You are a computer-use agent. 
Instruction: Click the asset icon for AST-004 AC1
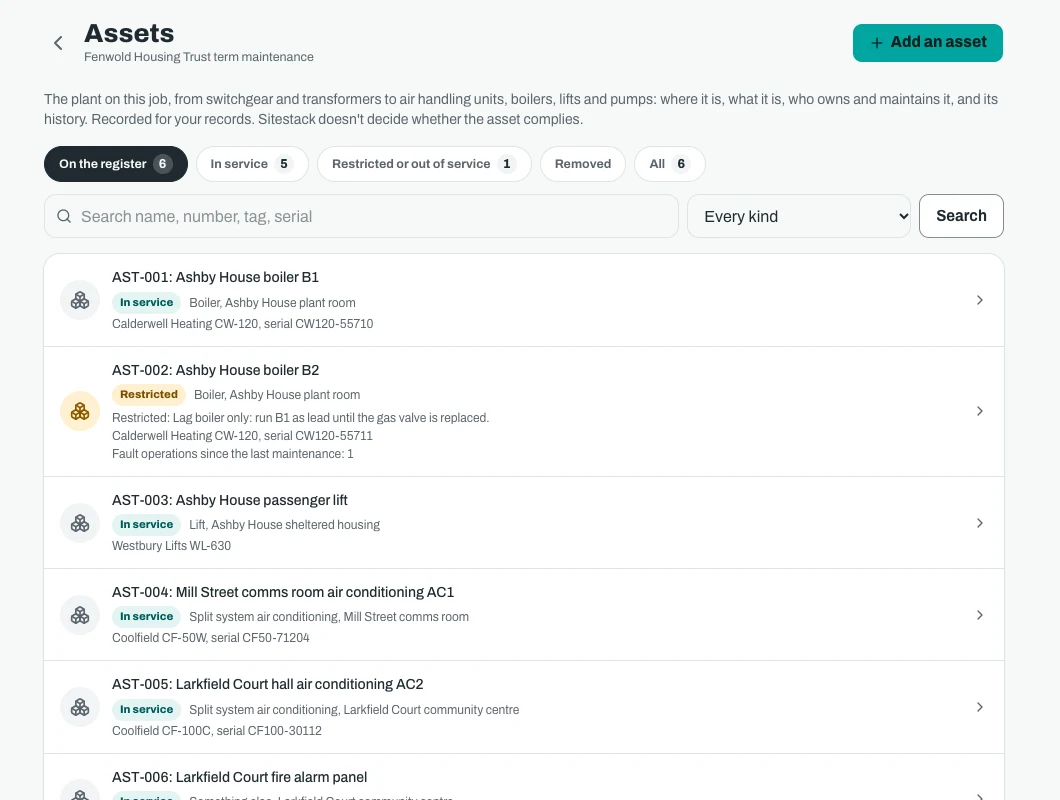click(80, 615)
